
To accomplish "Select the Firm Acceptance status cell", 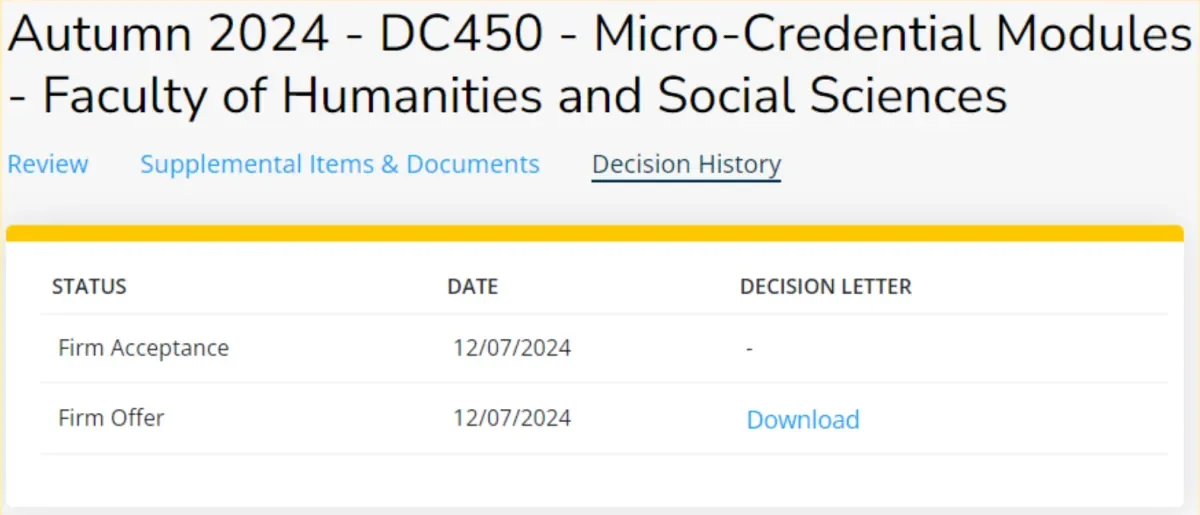I will tap(144, 348).
